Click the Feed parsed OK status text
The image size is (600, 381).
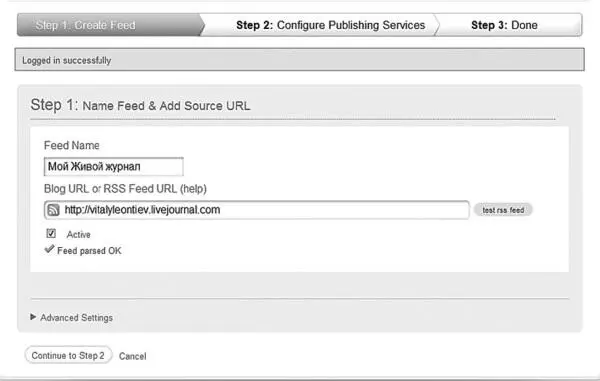point(89,251)
